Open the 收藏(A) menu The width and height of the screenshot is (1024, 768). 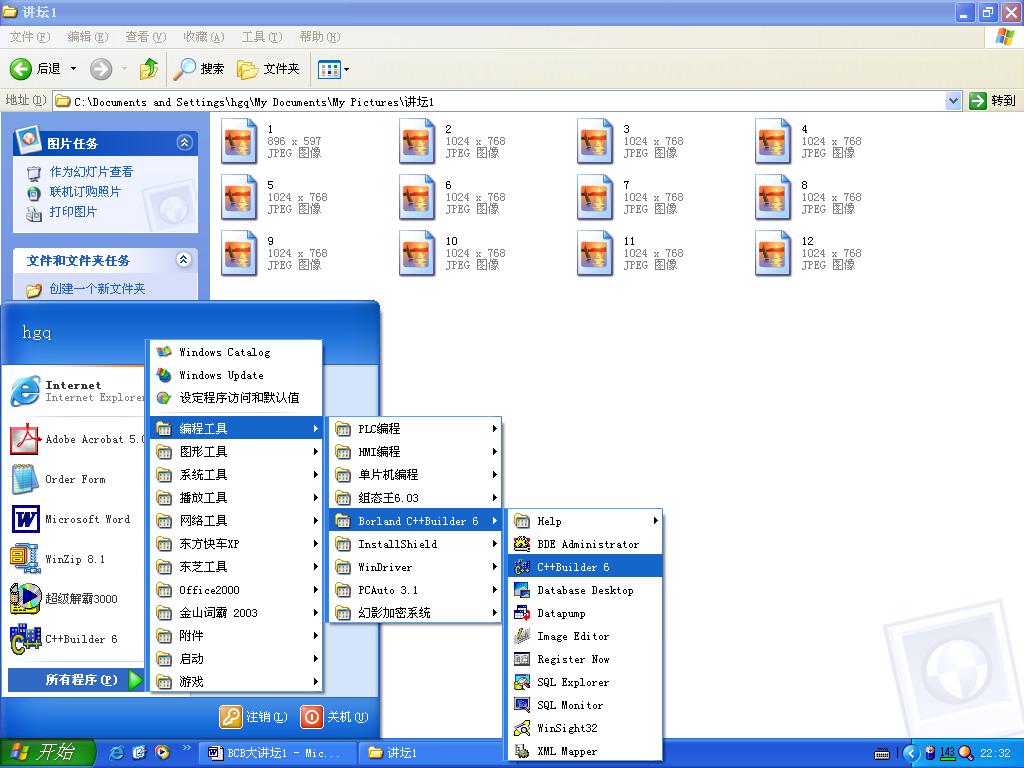204,37
